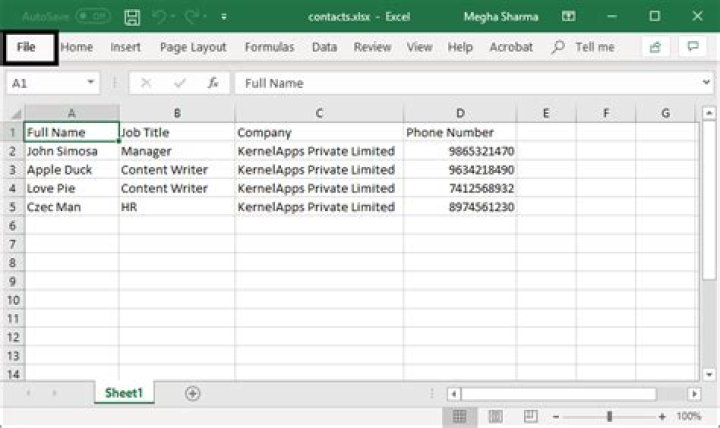Open the Share icon in ribbon
This screenshot has width=720, height=428.
point(655,47)
